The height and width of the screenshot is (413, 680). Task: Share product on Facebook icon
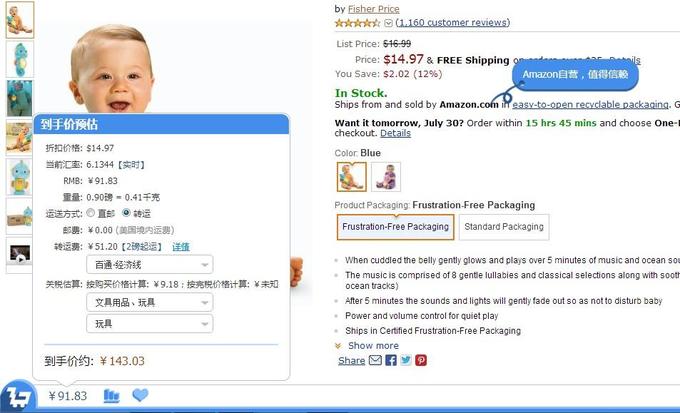(x=391, y=360)
